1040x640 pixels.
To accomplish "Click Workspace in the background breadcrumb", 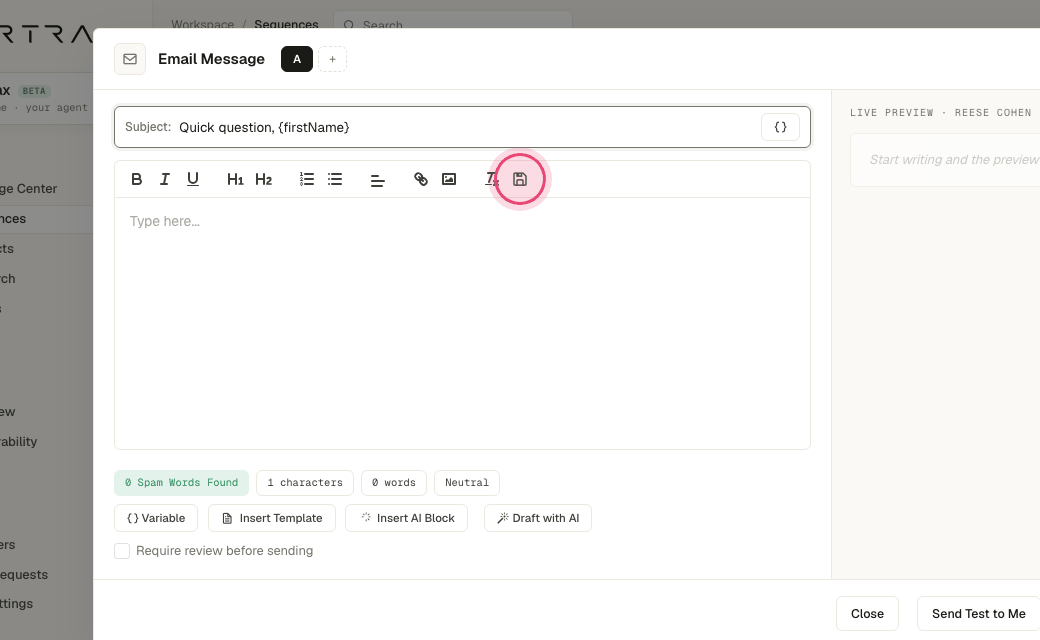I will (202, 24).
